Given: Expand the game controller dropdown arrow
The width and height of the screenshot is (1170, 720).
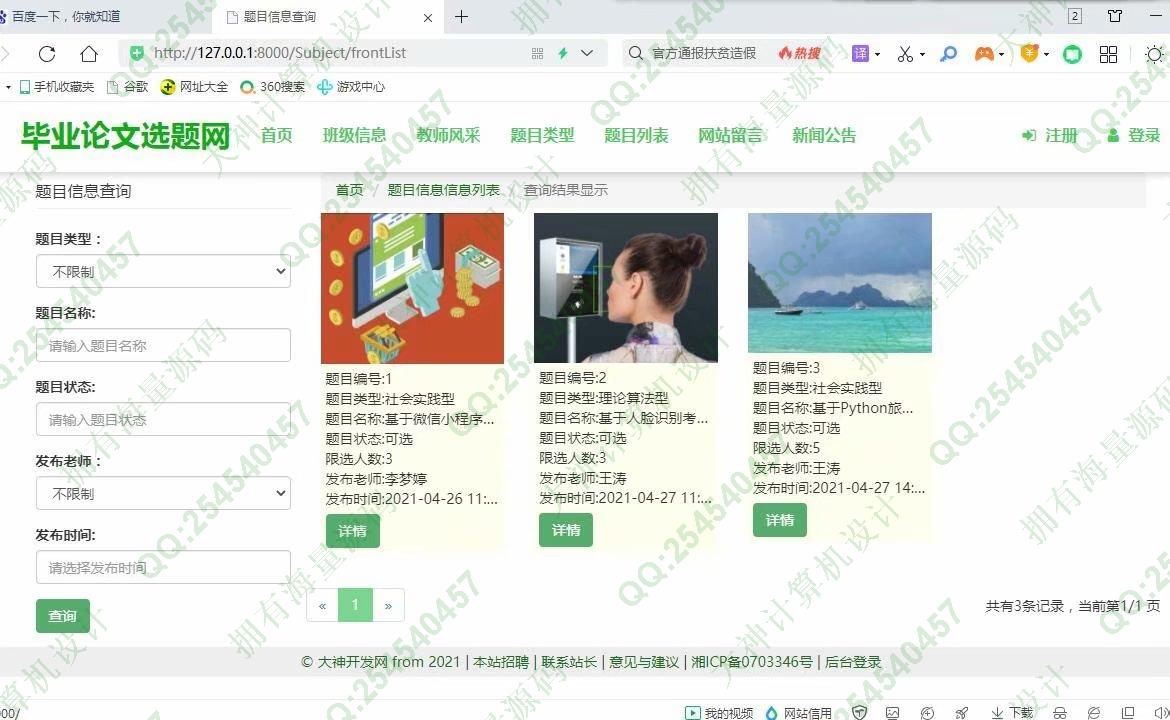Looking at the screenshot, I should coord(1001,54).
